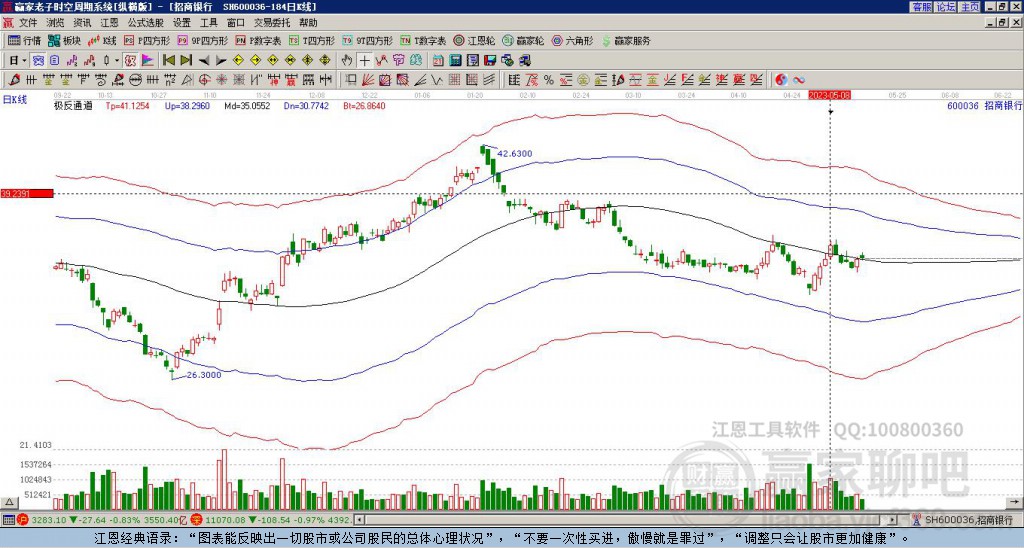
Task: Open the 六角形 hexagon tool
Action: pyautogui.click(x=573, y=40)
